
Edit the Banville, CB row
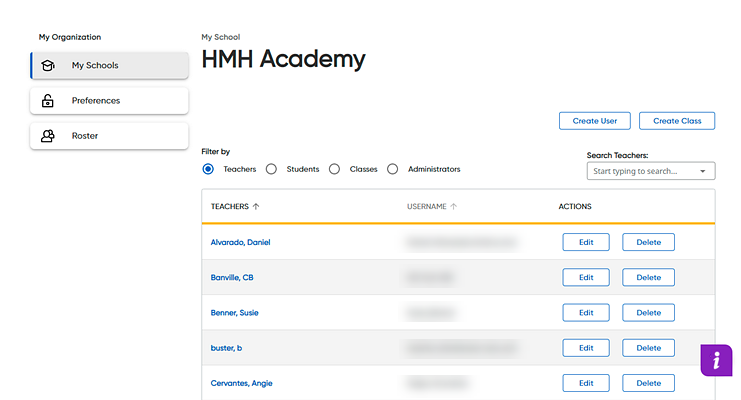tap(586, 278)
